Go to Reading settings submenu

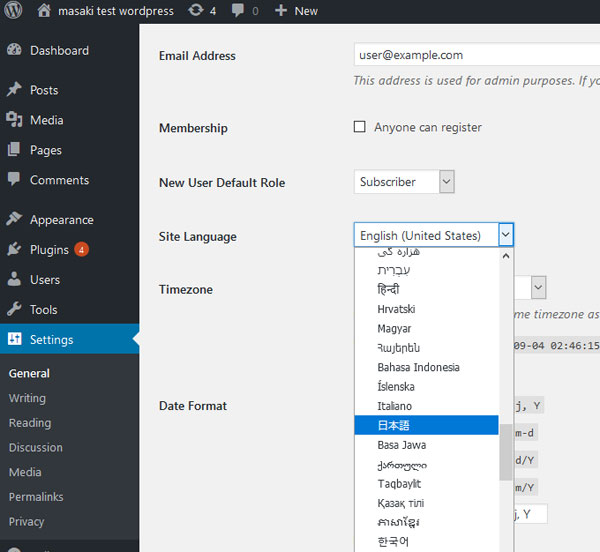tap(30, 423)
